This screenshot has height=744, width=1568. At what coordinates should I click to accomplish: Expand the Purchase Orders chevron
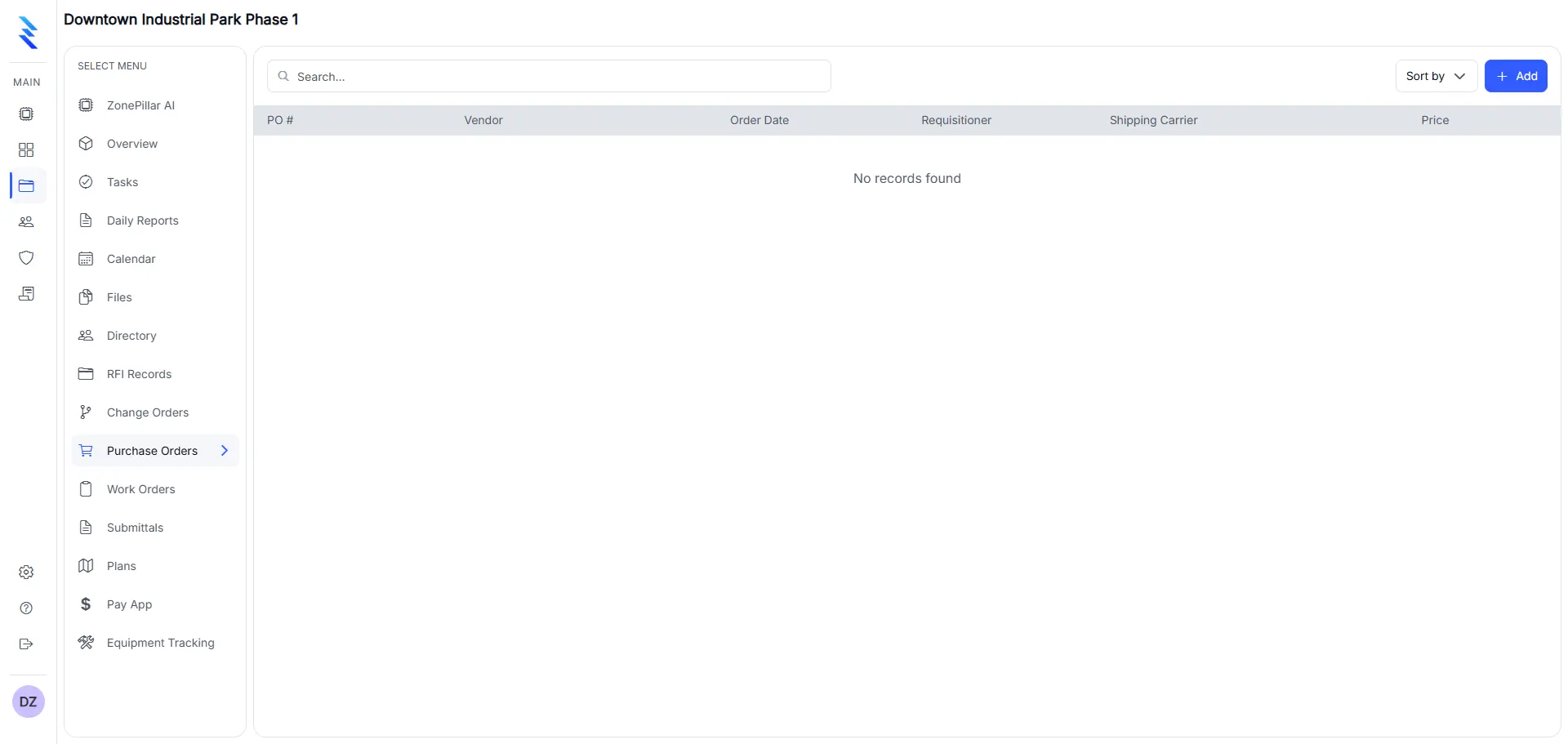pos(225,450)
